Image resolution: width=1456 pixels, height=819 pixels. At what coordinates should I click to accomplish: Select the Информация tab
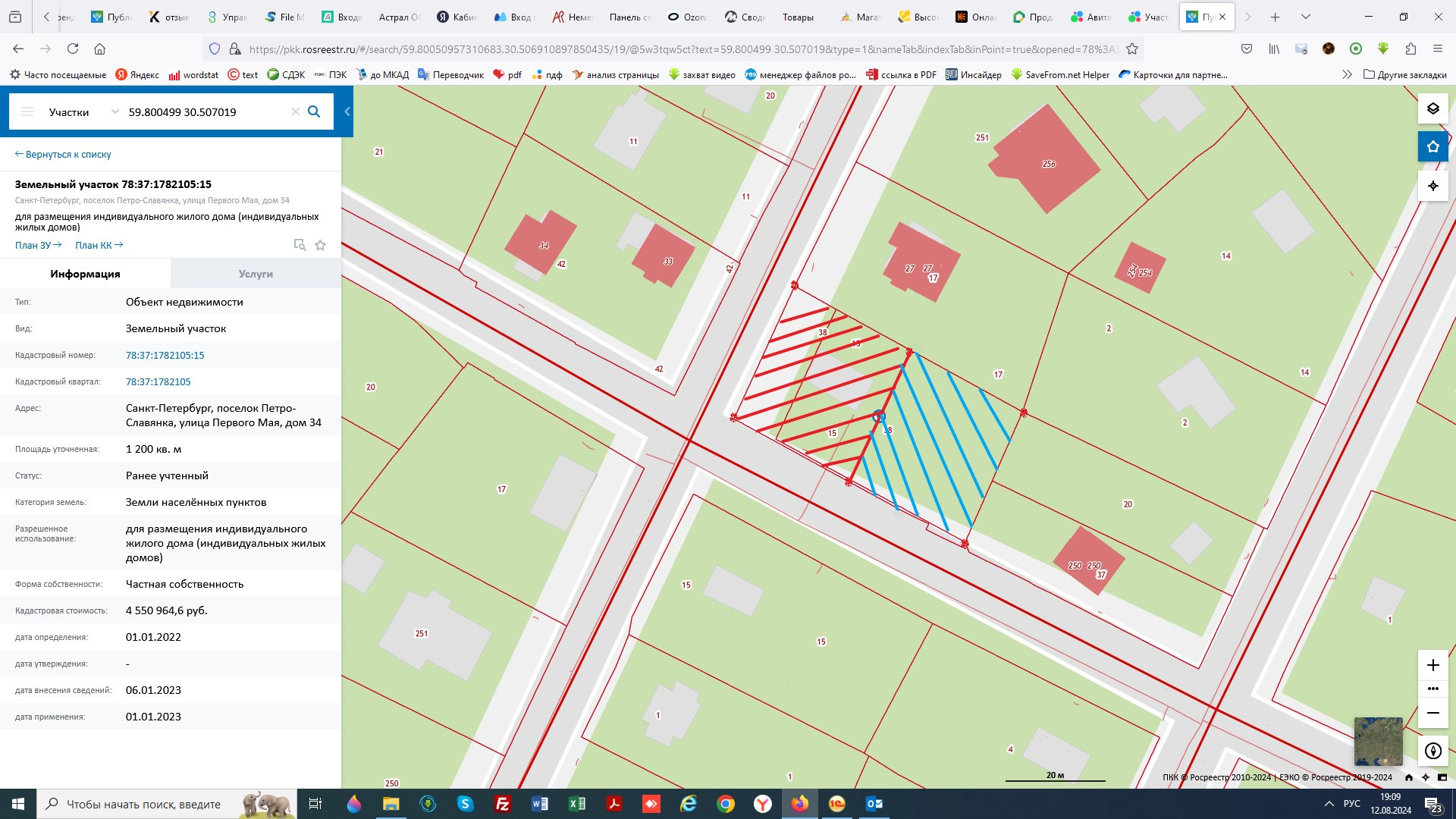click(85, 274)
